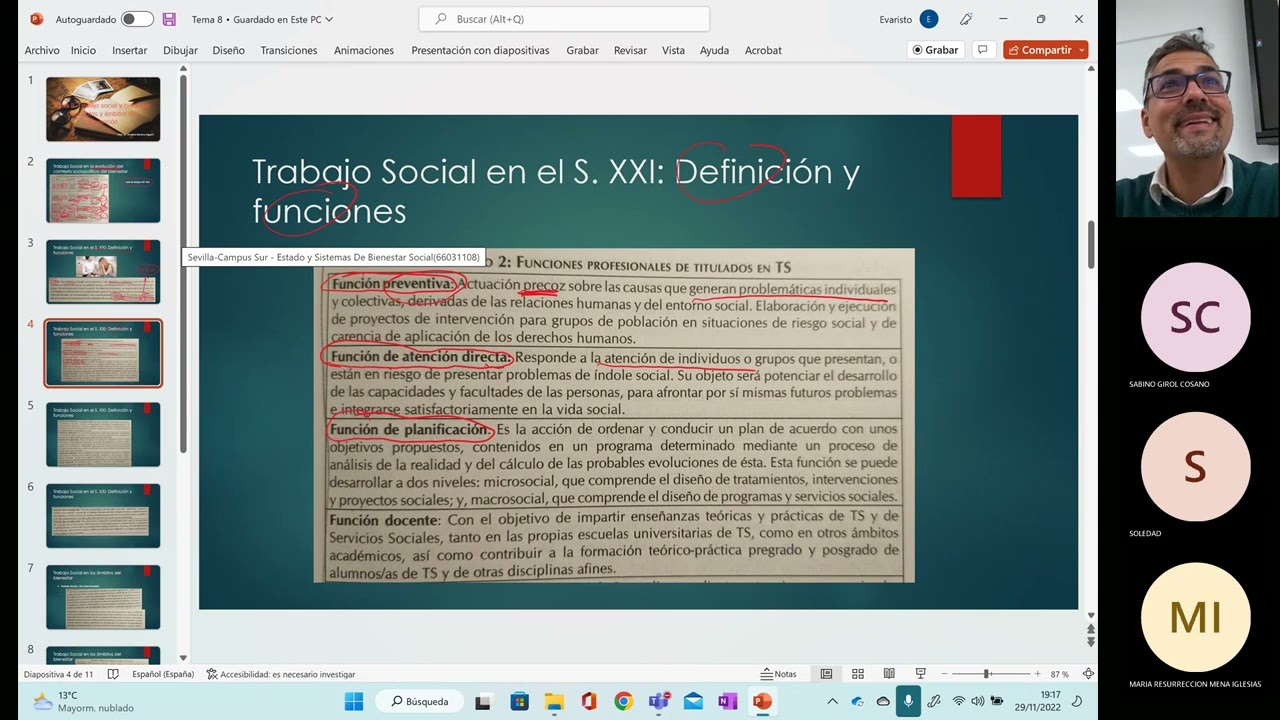Click the previous slide arrow by main scrollbar
Viewport: 1280px width, 720px height.
[x=1091, y=629]
